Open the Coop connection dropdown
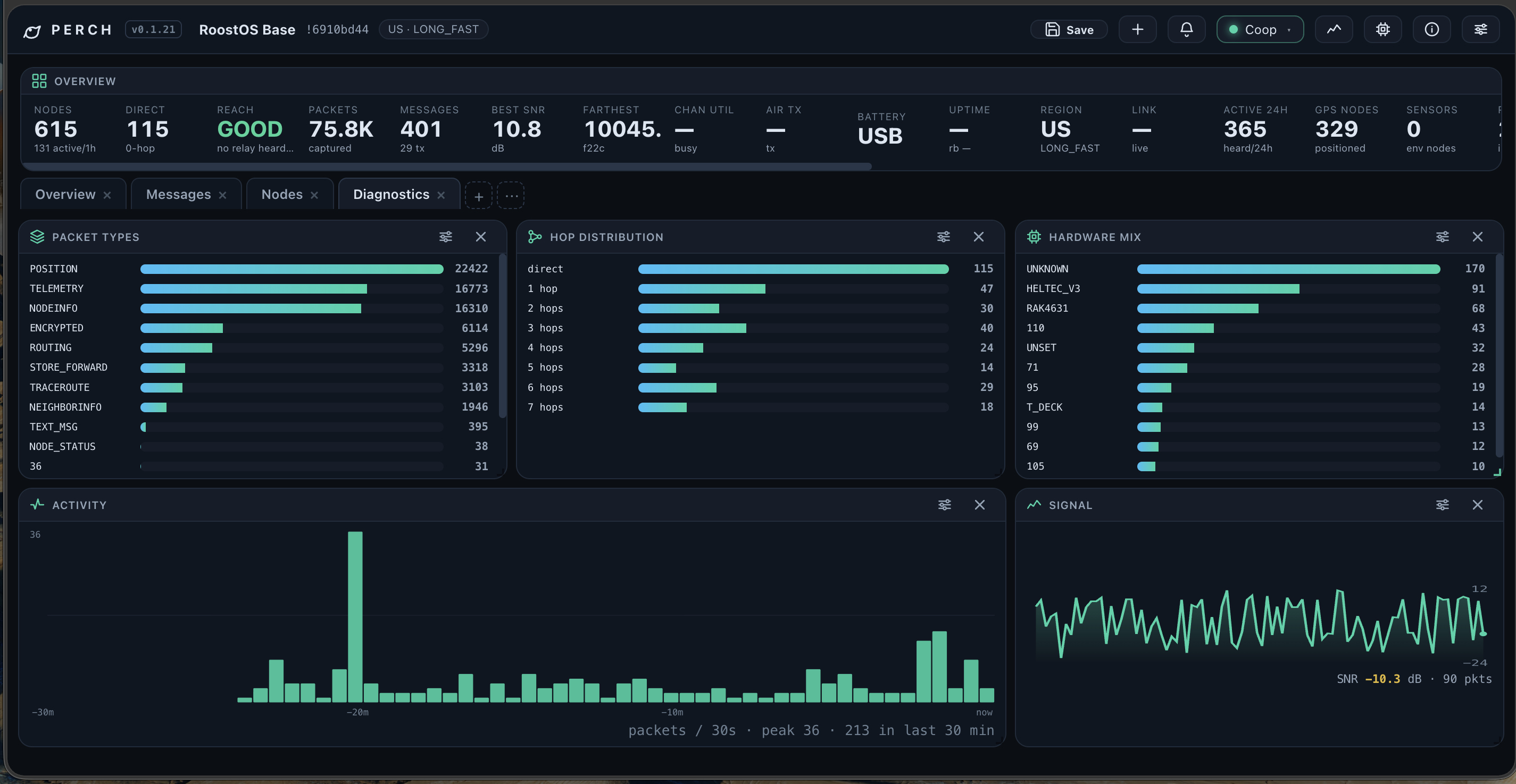The height and width of the screenshot is (784, 1516). click(x=1260, y=29)
